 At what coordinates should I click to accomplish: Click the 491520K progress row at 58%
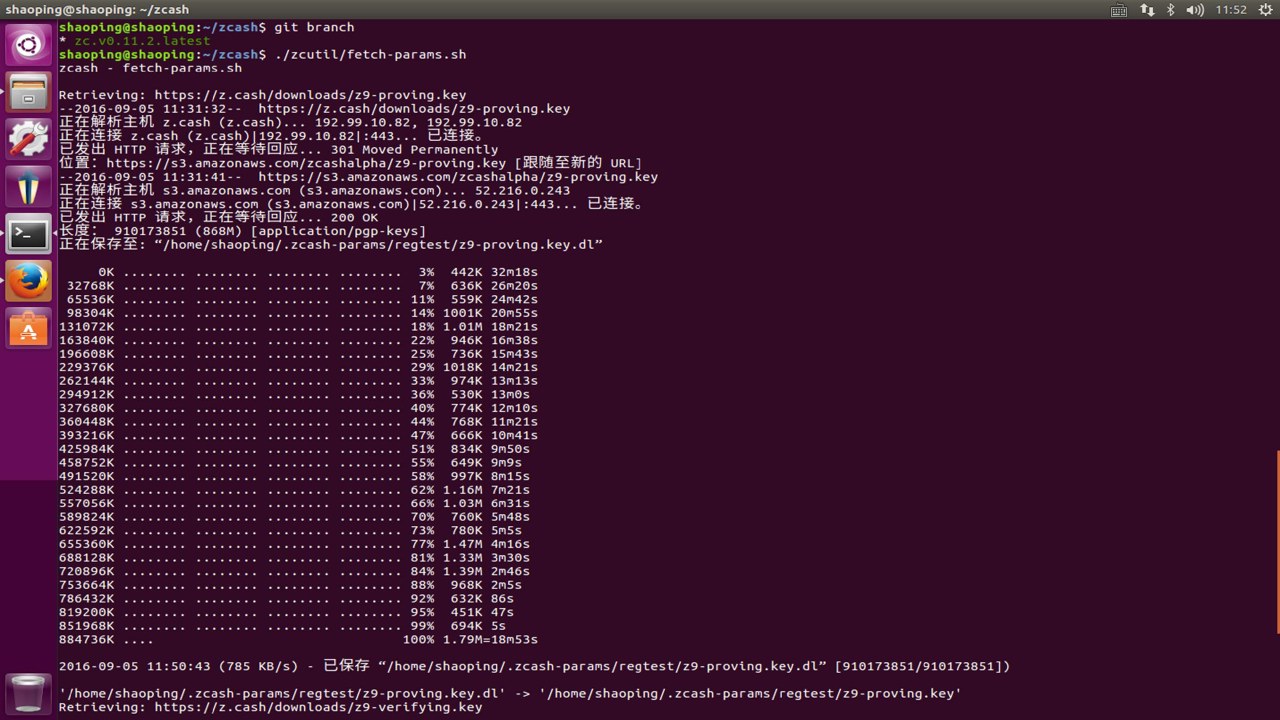click(294, 476)
